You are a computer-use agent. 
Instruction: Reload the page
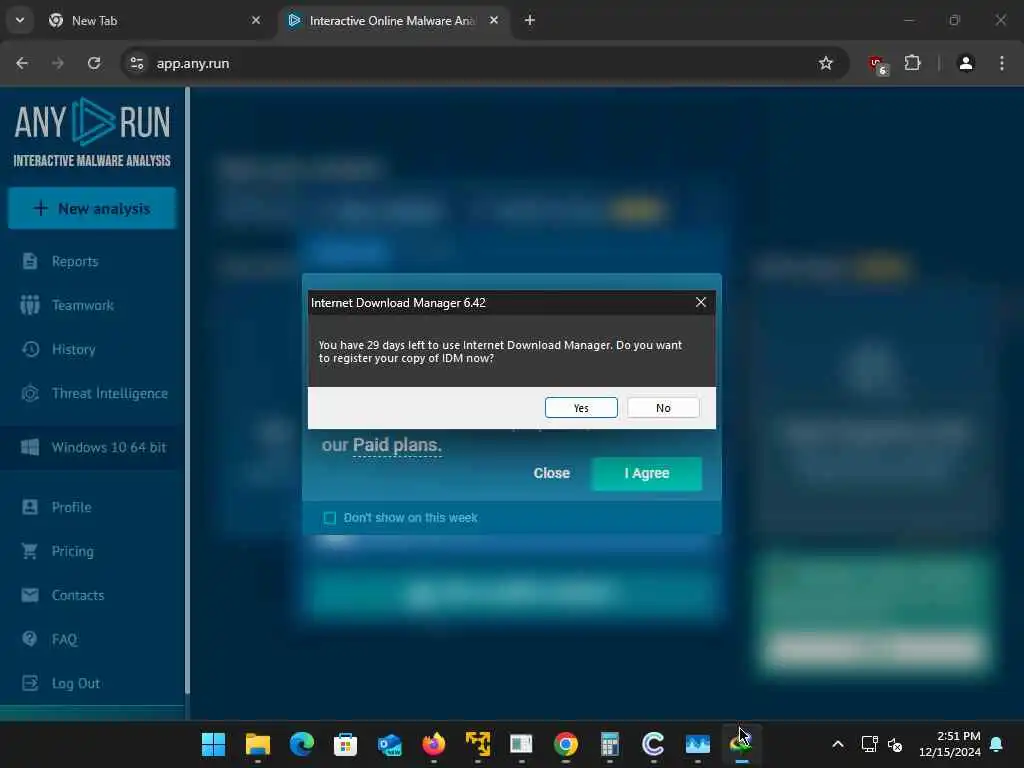point(94,63)
